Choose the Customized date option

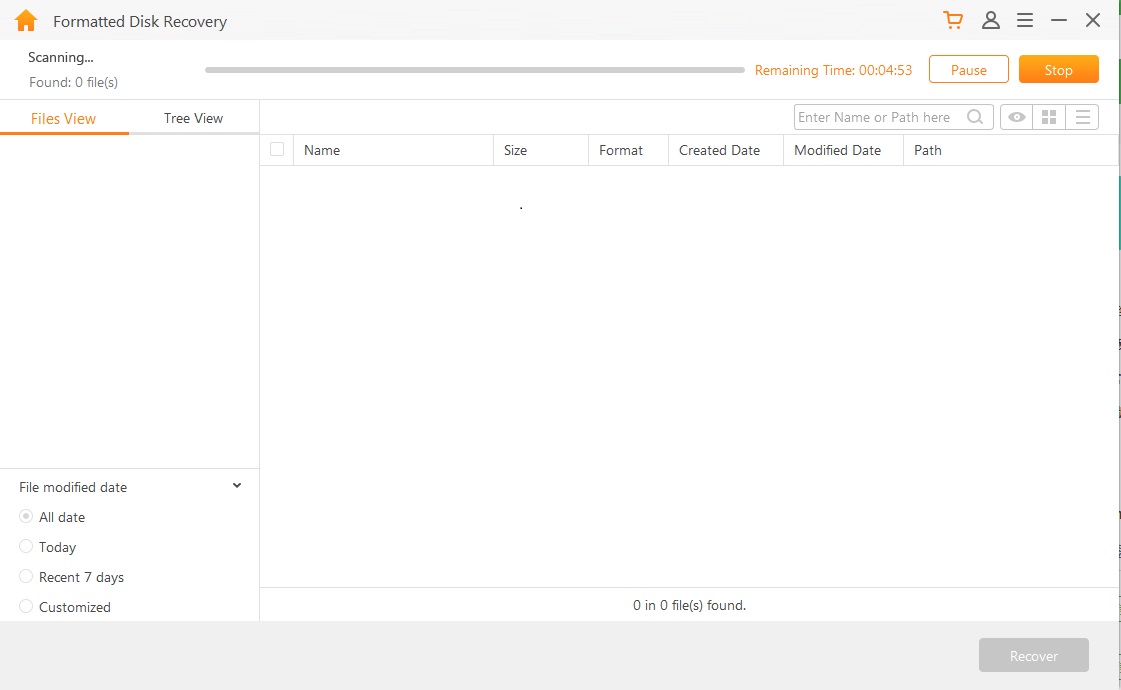27,607
